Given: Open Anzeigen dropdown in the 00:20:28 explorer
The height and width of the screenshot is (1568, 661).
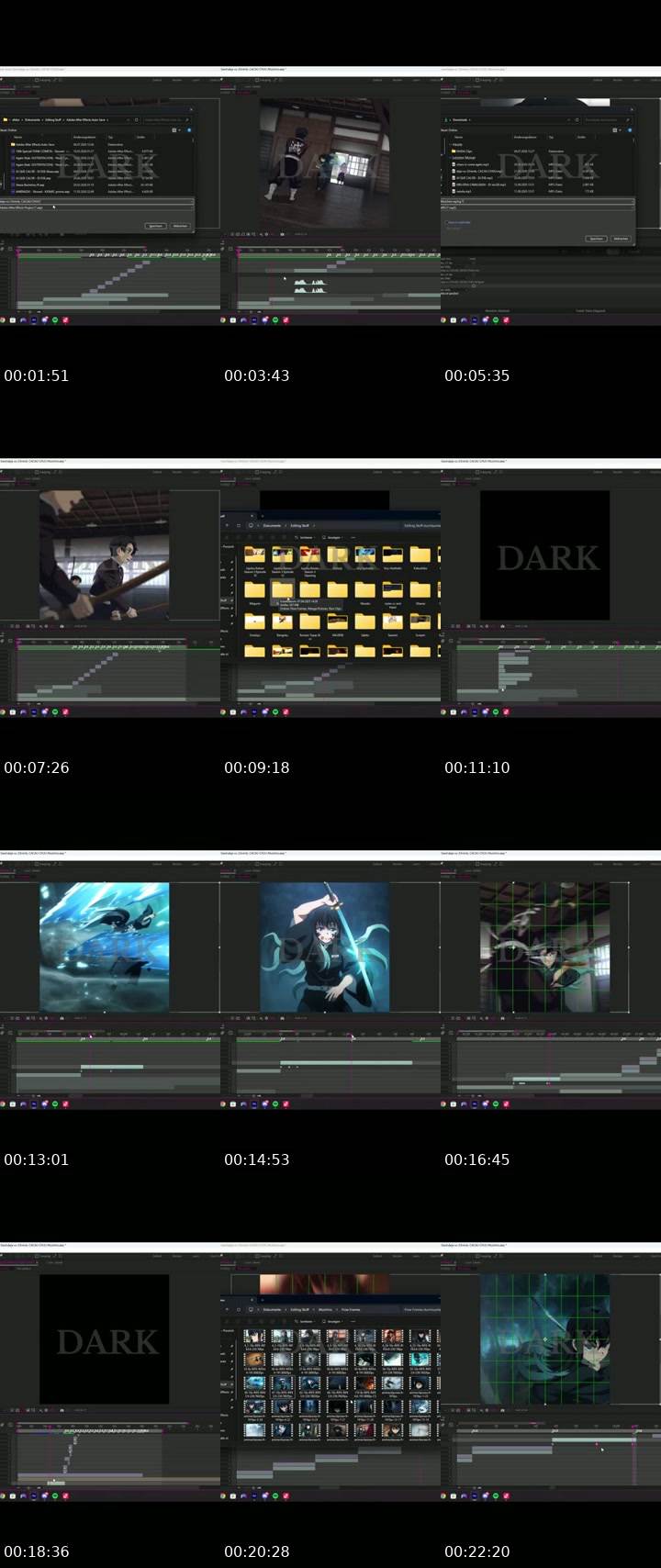Looking at the screenshot, I should (331, 1322).
